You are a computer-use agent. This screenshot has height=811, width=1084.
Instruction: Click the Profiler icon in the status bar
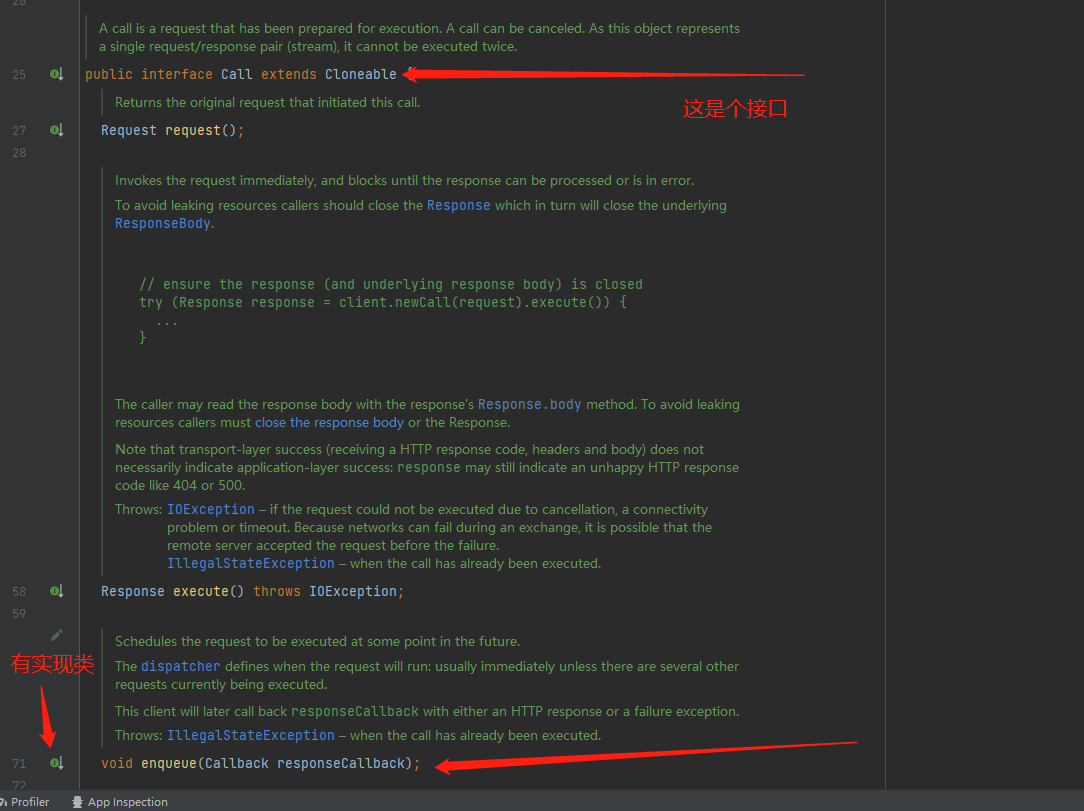(x=7, y=801)
